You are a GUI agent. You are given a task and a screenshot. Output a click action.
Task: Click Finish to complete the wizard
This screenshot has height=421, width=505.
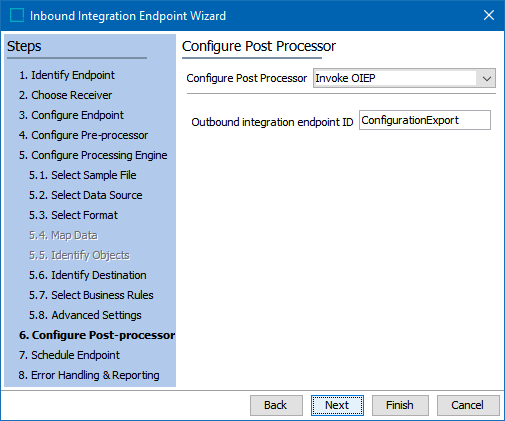point(400,405)
